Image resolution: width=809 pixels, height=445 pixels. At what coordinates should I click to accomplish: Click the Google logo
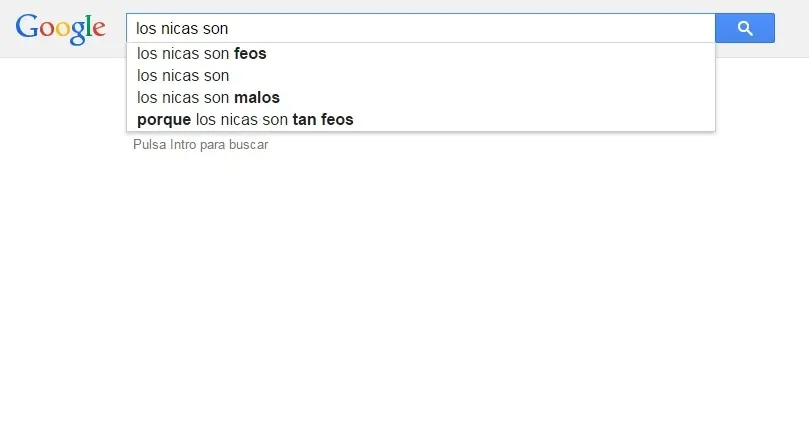60,28
